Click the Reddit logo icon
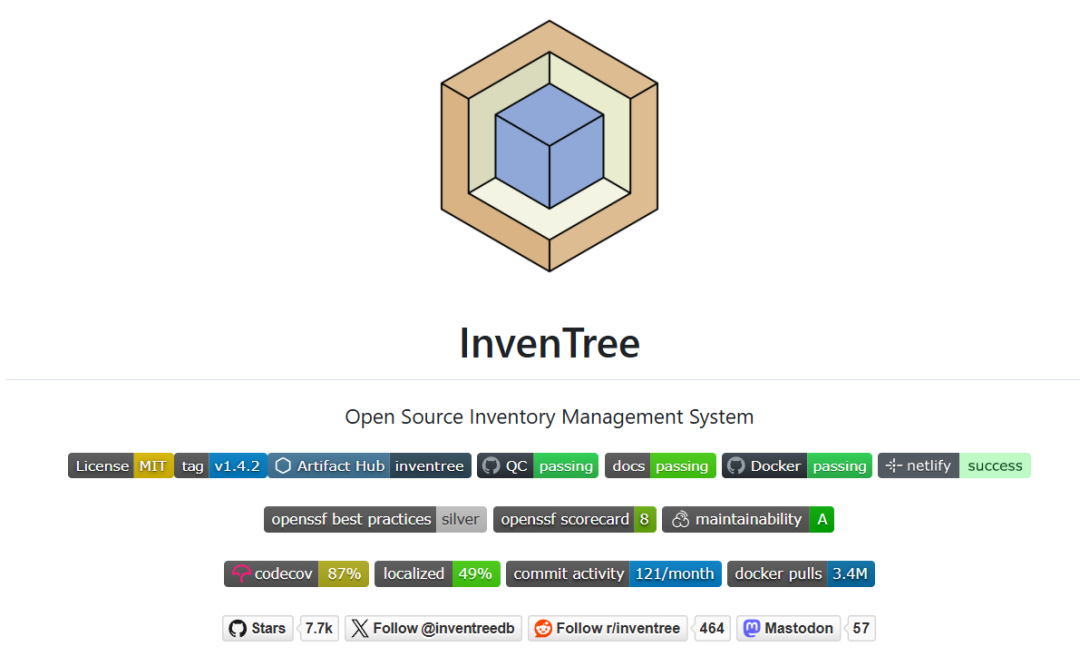 pyautogui.click(x=543, y=628)
